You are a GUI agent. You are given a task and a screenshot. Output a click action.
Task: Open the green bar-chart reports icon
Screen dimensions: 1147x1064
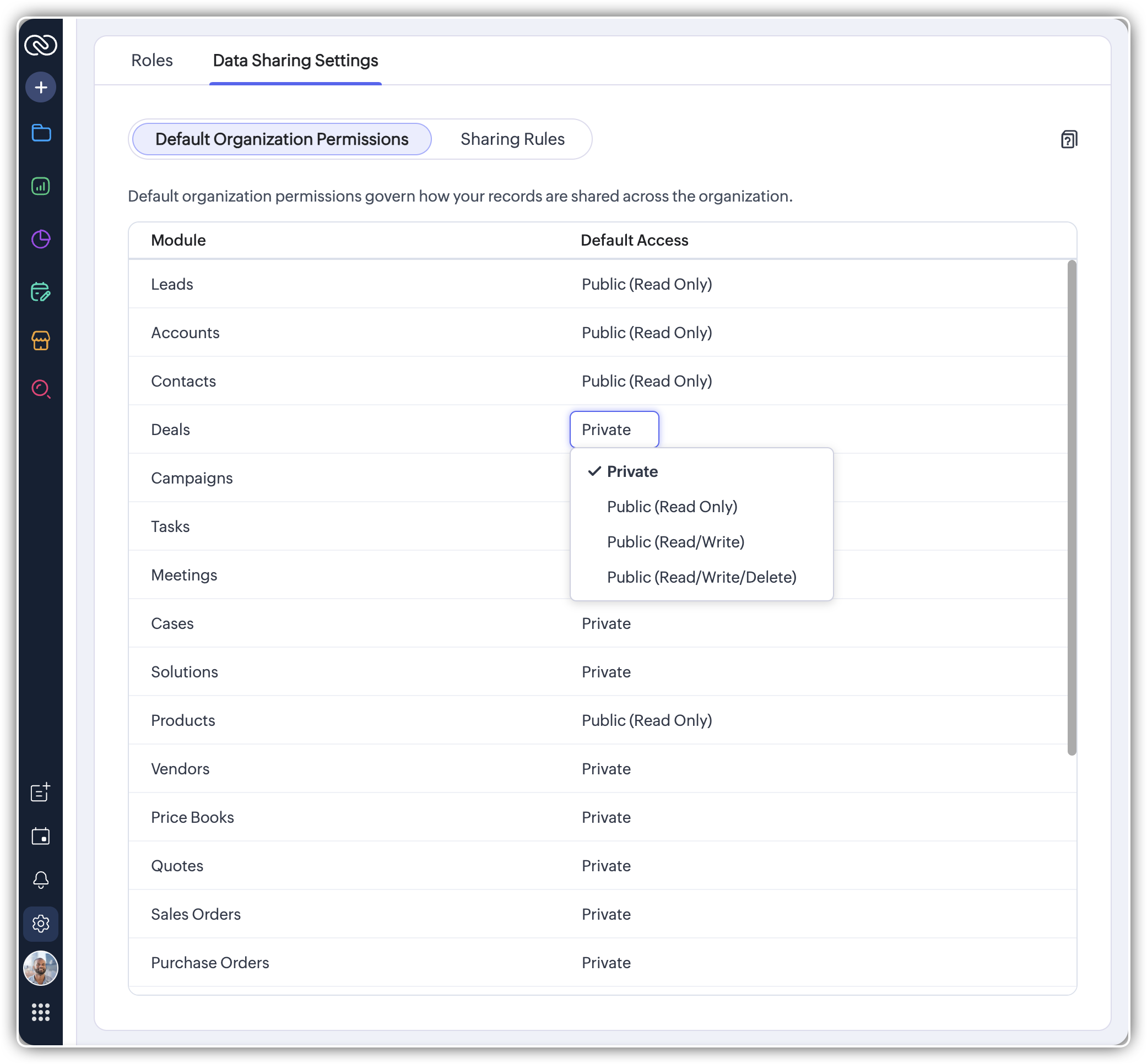pyautogui.click(x=40, y=186)
